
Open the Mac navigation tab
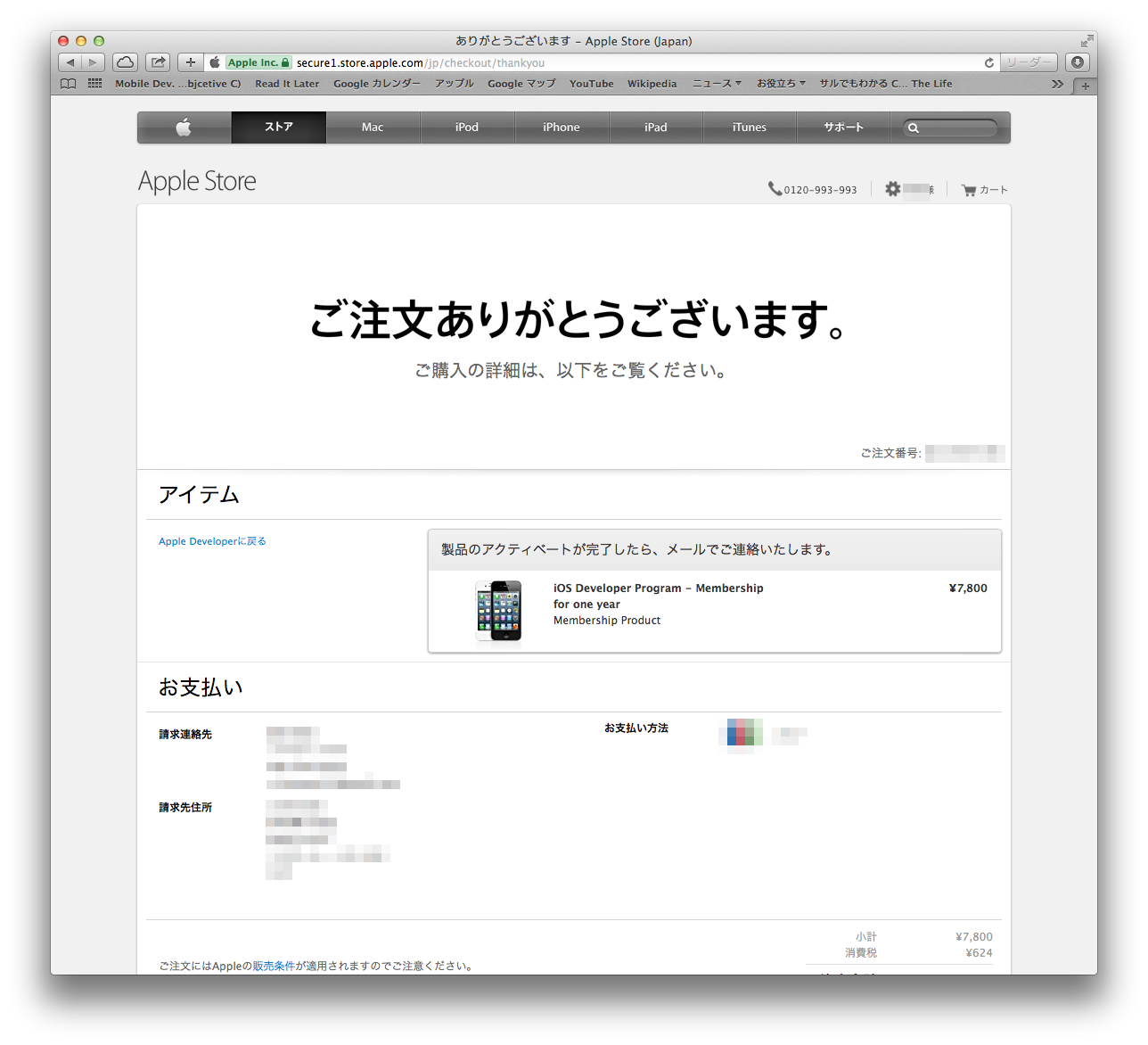[373, 128]
